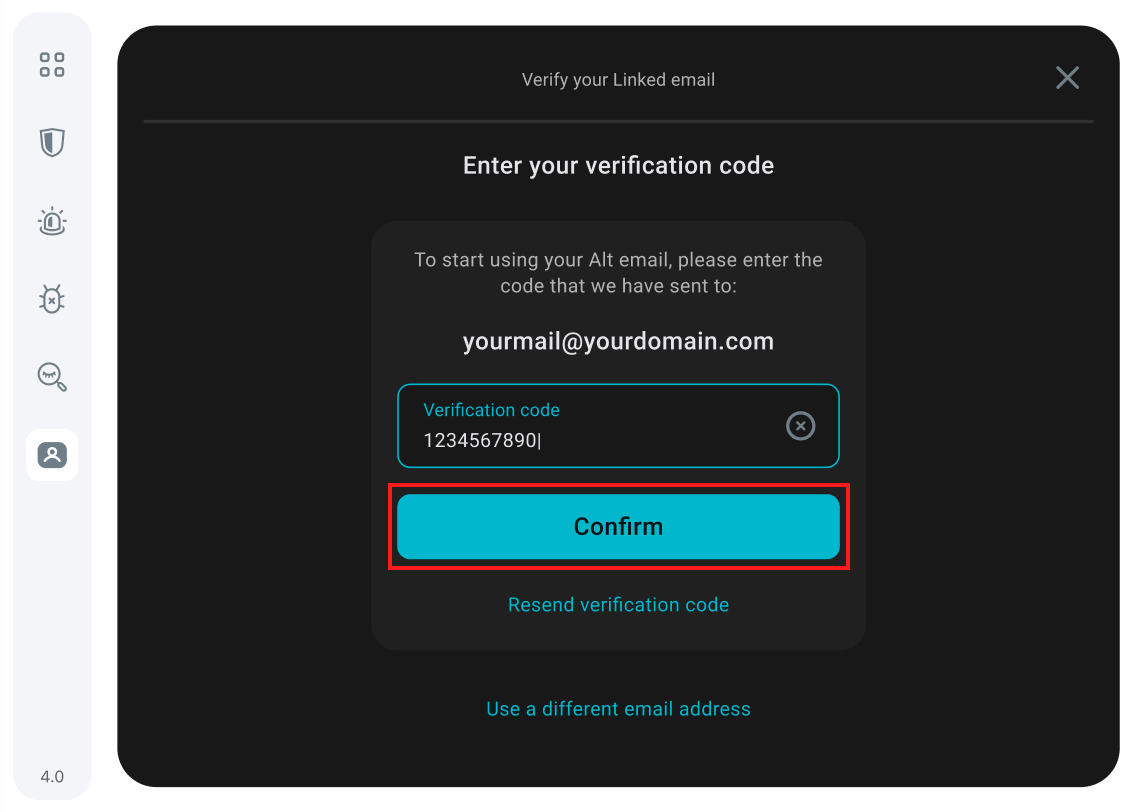The width and height of the screenshot is (1145, 812).
Task: Clear the verification code with X icon
Action: click(x=800, y=426)
